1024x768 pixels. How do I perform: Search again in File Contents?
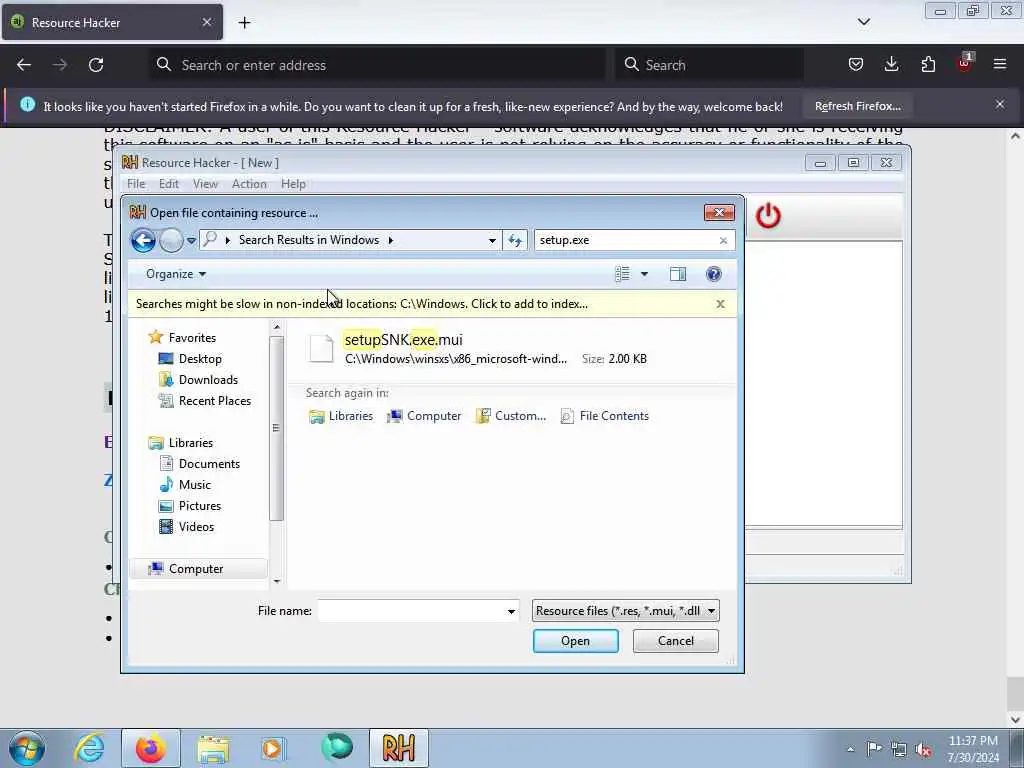[605, 416]
